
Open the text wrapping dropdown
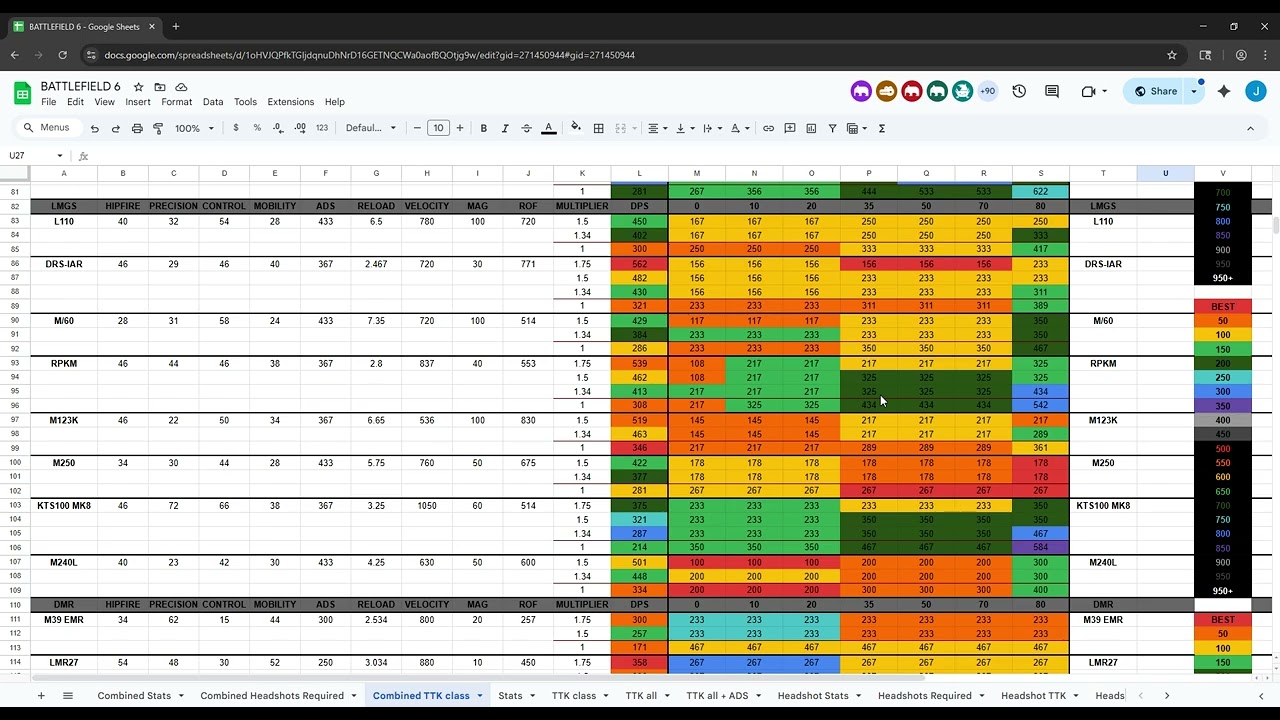tap(712, 128)
